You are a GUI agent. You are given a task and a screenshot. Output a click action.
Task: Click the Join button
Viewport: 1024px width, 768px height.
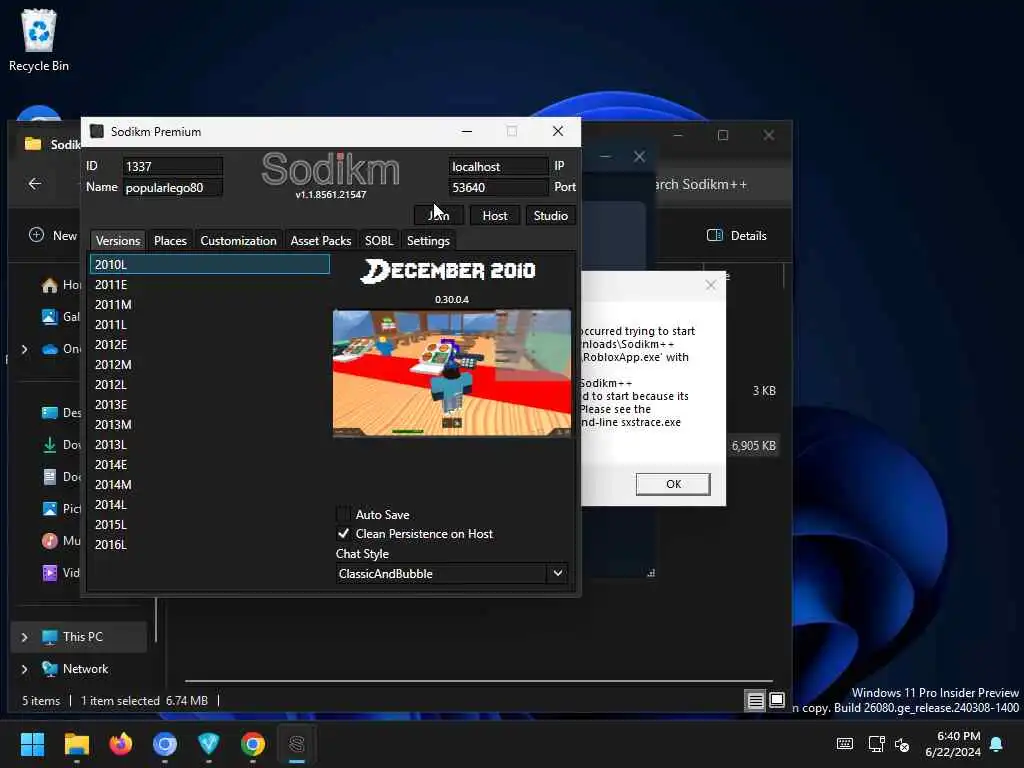click(x=439, y=216)
